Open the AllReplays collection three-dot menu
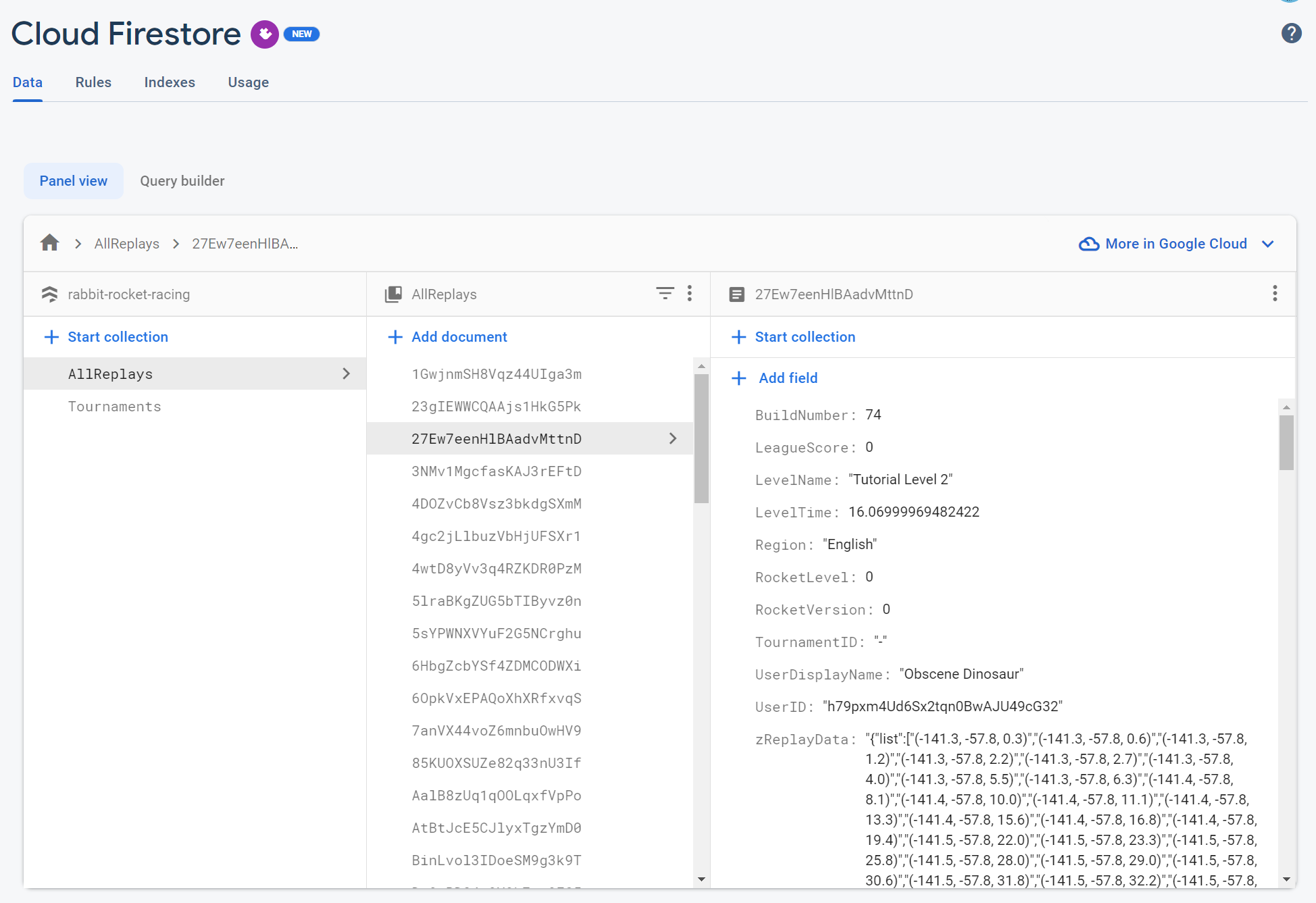Viewport: 1316px width, 903px height. (689, 293)
